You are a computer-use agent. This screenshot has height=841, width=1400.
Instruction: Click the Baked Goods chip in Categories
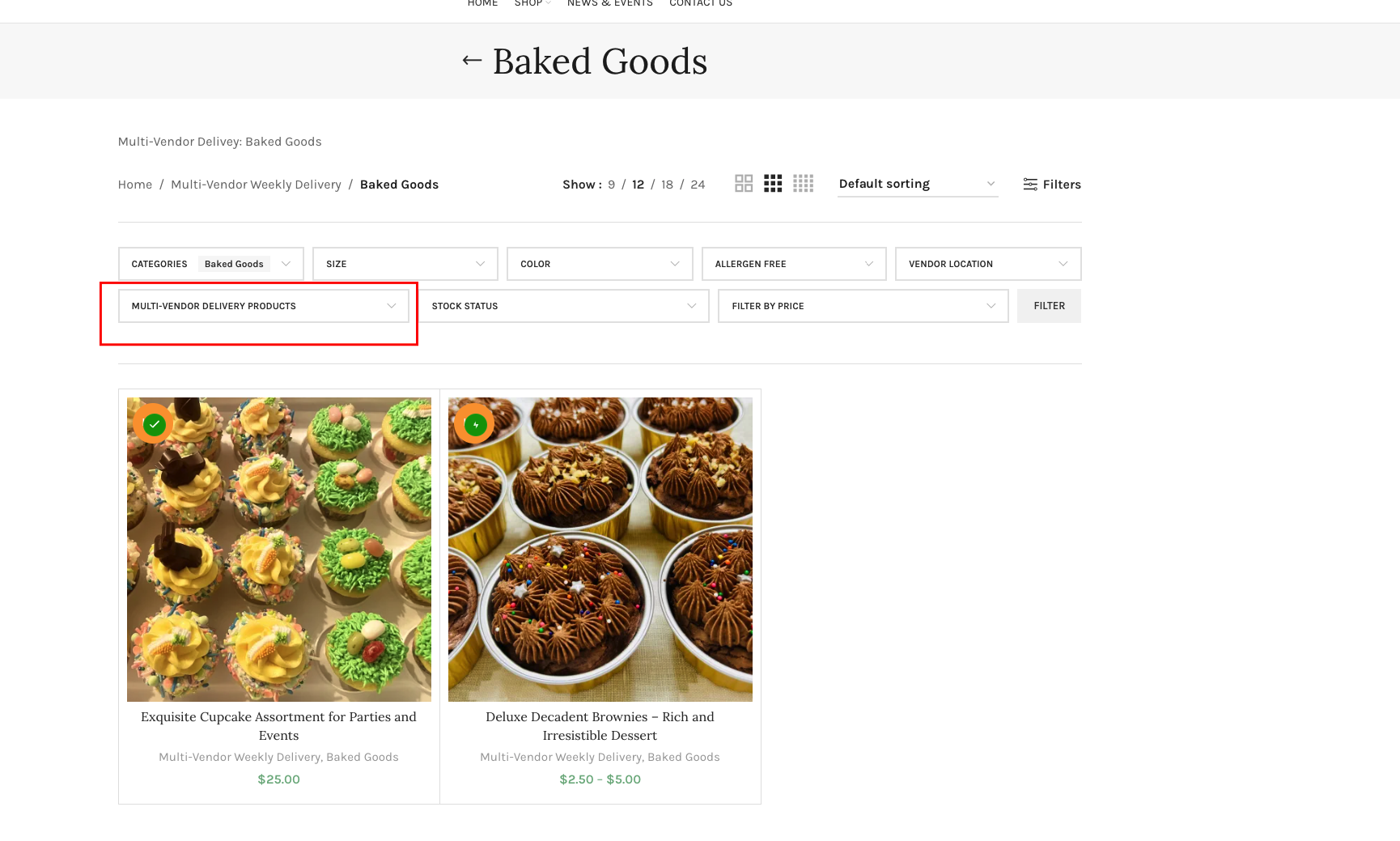coord(234,264)
